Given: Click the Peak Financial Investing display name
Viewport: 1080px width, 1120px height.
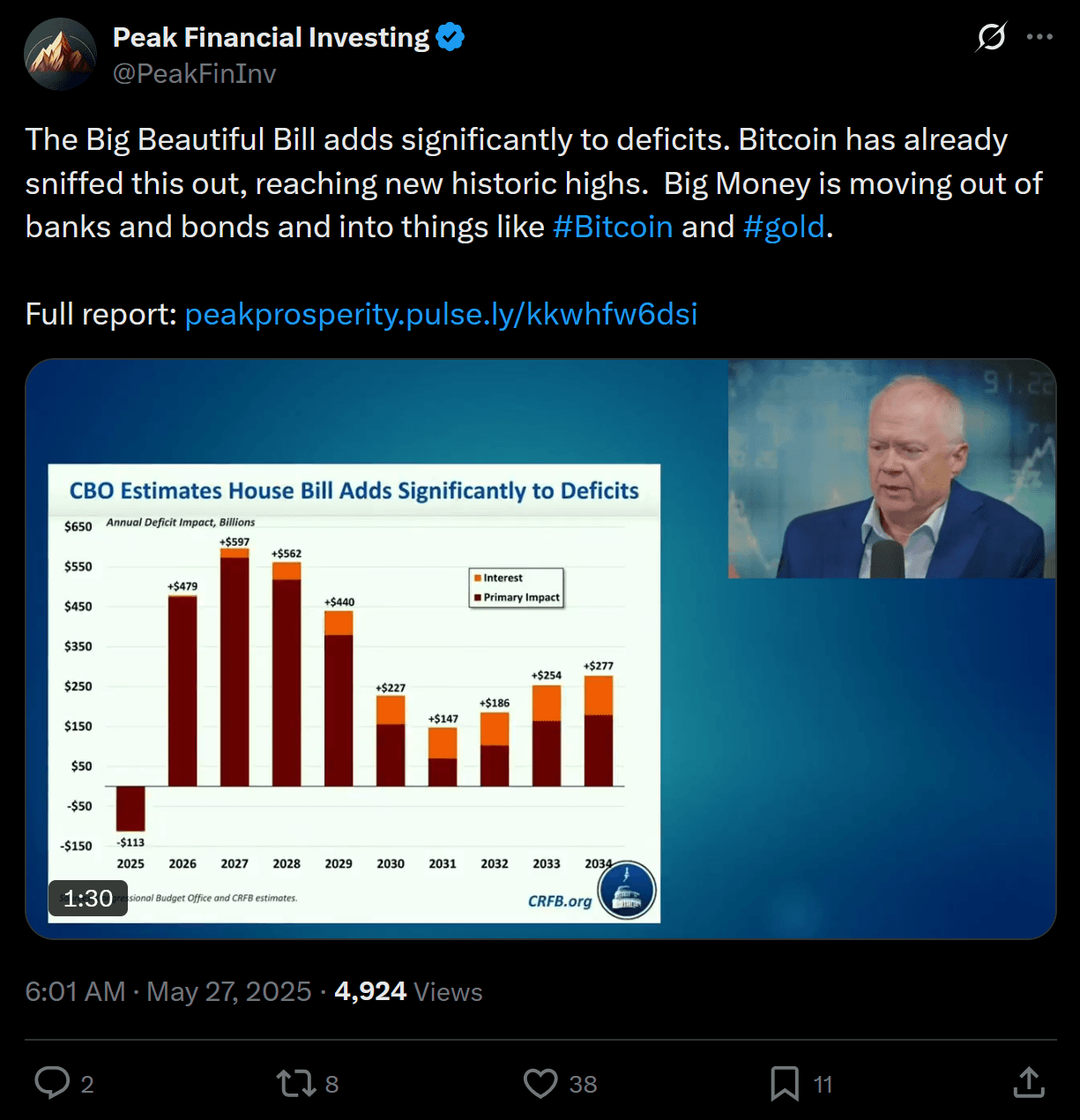Looking at the screenshot, I should 271,37.
